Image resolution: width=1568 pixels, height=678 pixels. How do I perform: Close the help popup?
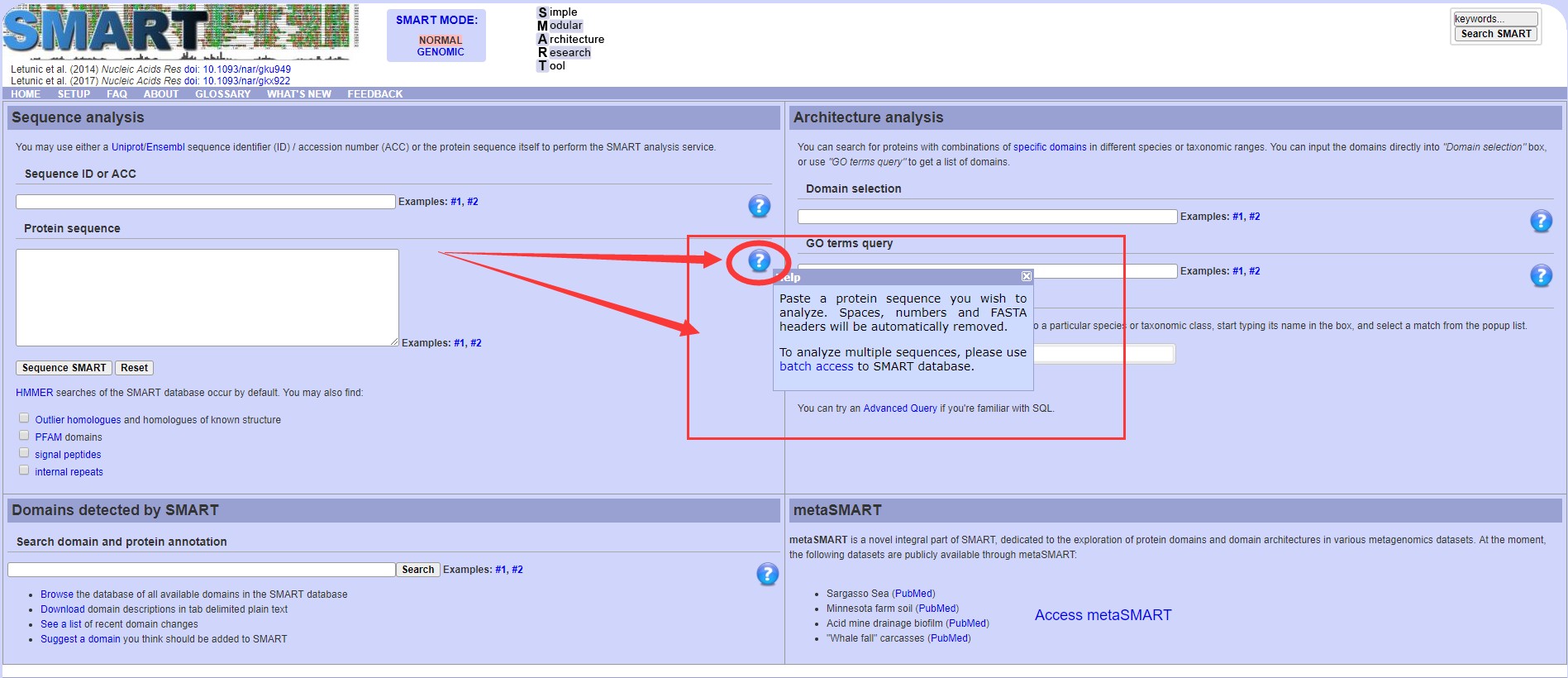(x=1026, y=276)
